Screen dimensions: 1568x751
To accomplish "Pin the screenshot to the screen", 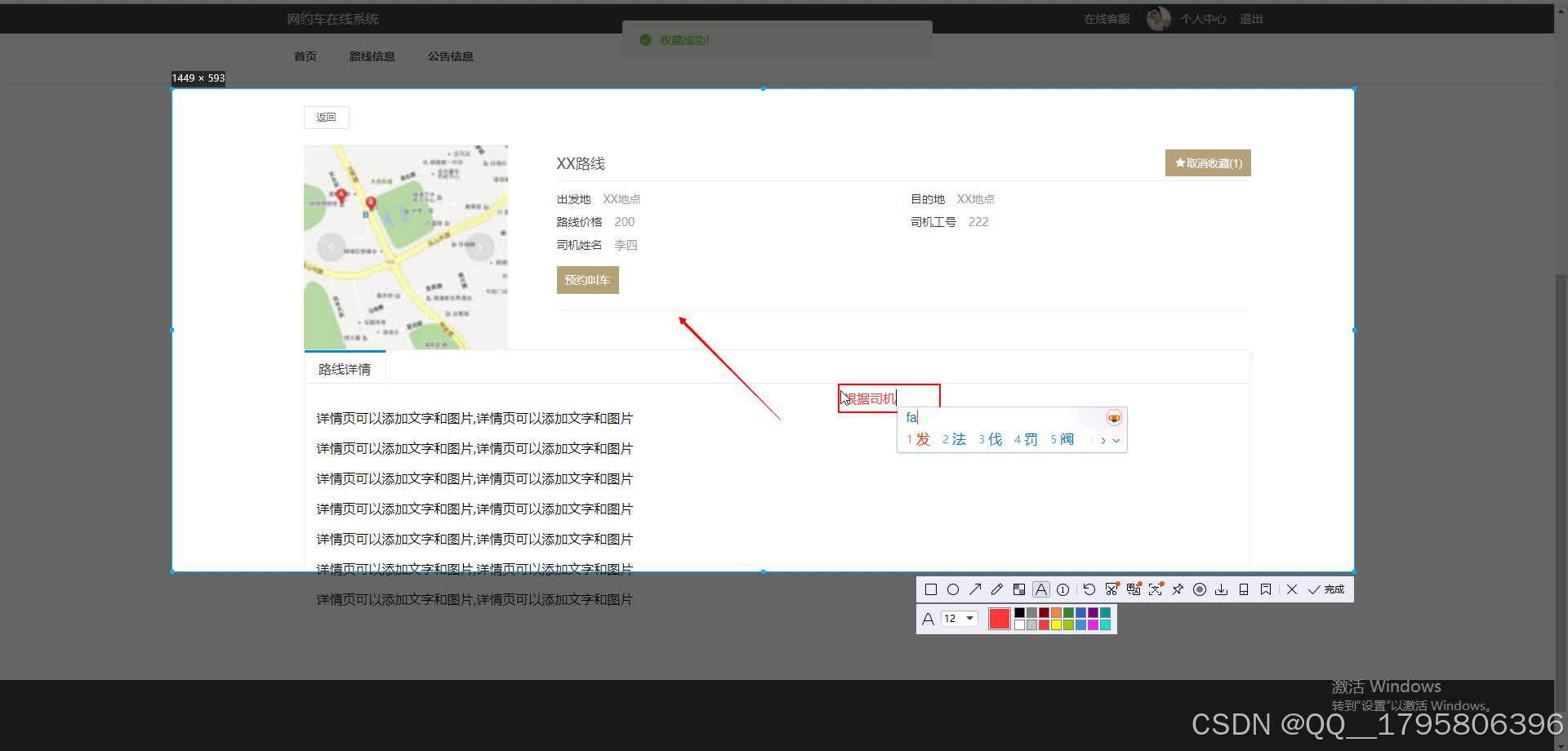I will [1178, 589].
